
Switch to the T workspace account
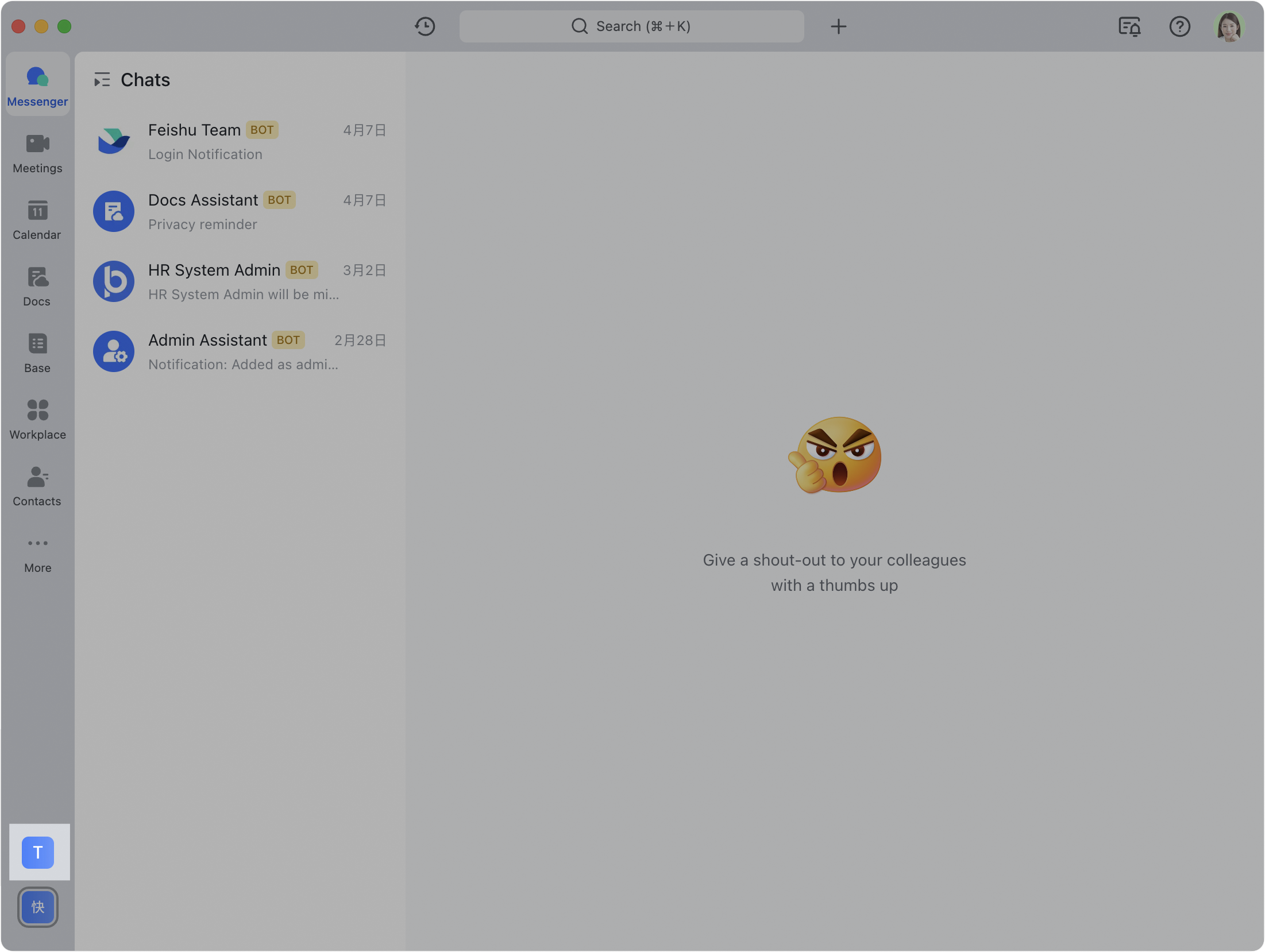[38, 853]
